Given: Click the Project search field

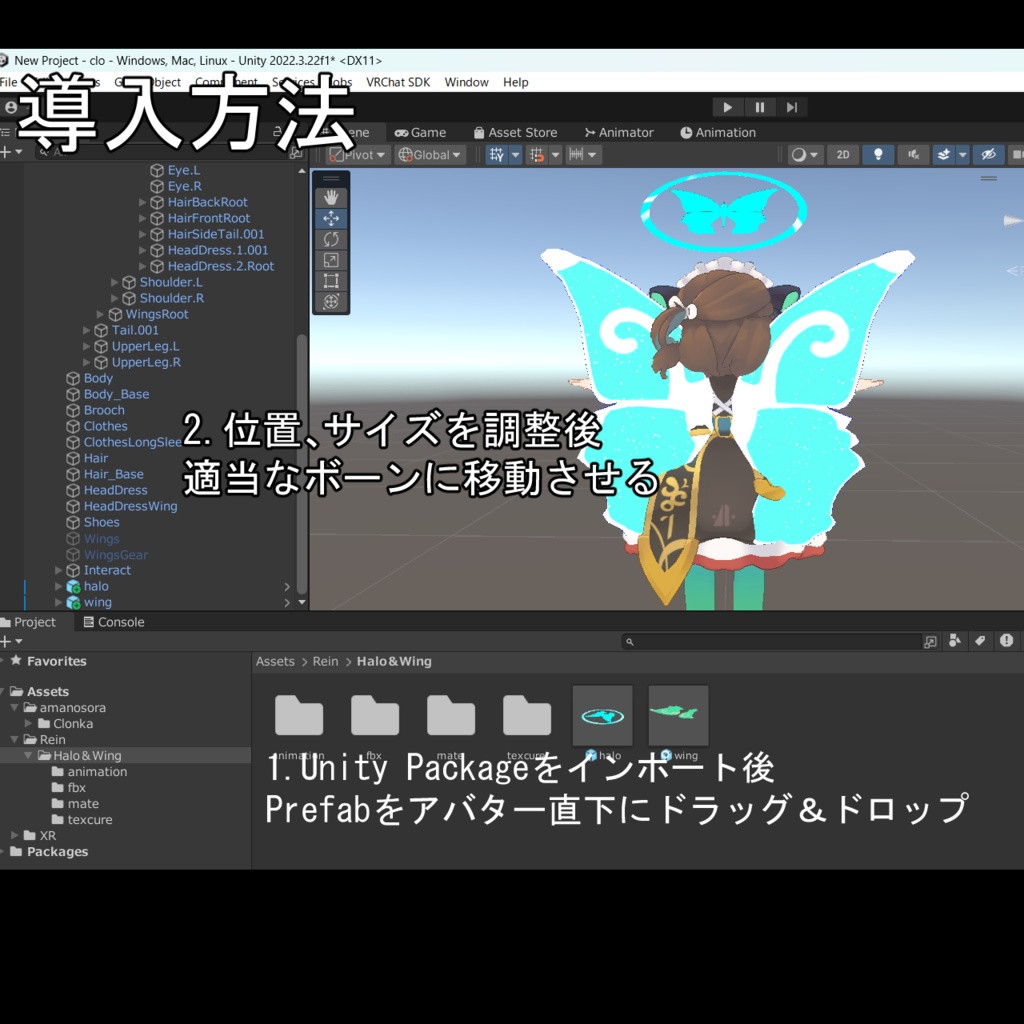Looking at the screenshot, I should click(x=771, y=641).
